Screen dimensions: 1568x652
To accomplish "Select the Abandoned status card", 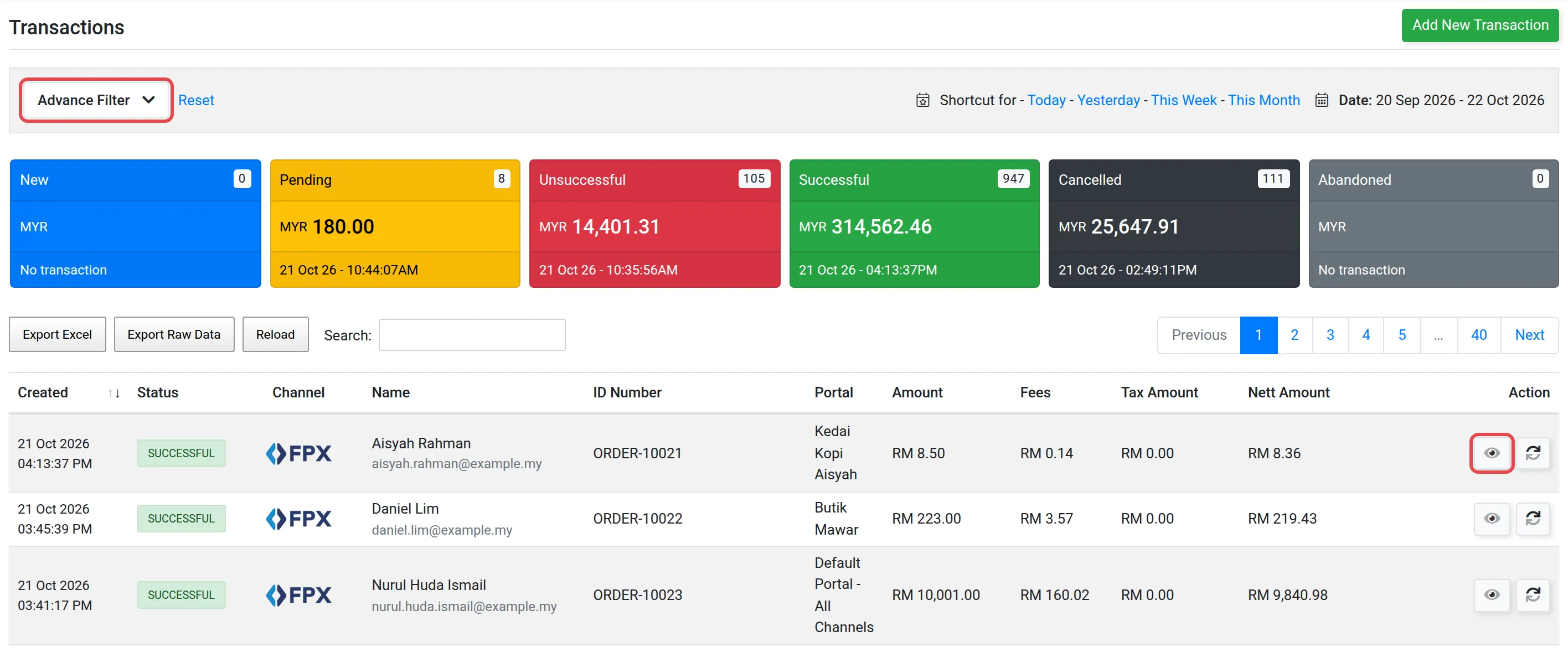I will click(x=1433, y=223).
